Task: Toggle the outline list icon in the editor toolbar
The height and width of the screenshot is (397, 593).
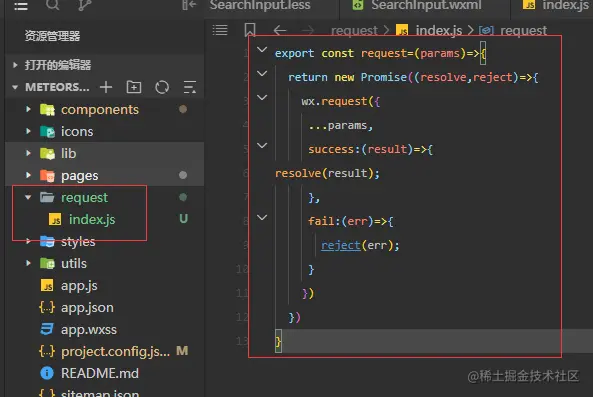Action: coord(220,29)
